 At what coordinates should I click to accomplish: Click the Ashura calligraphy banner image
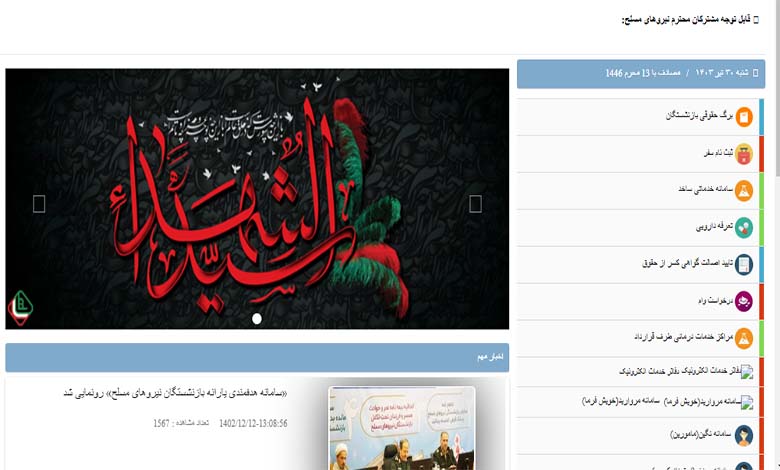tap(257, 199)
